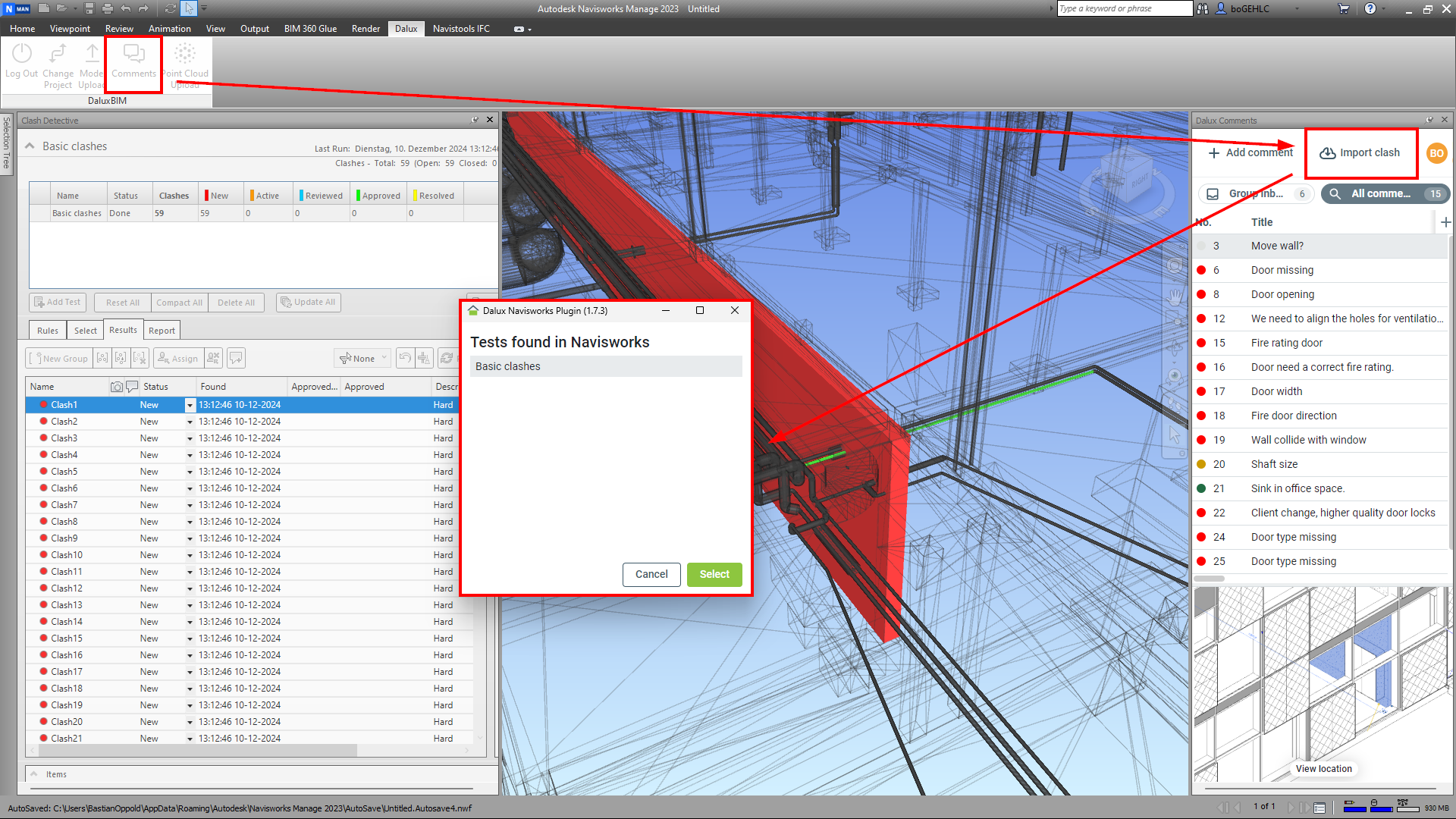Click the BO user avatar
The height and width of the screenshot is (819, 1456).
(1436, 152)
